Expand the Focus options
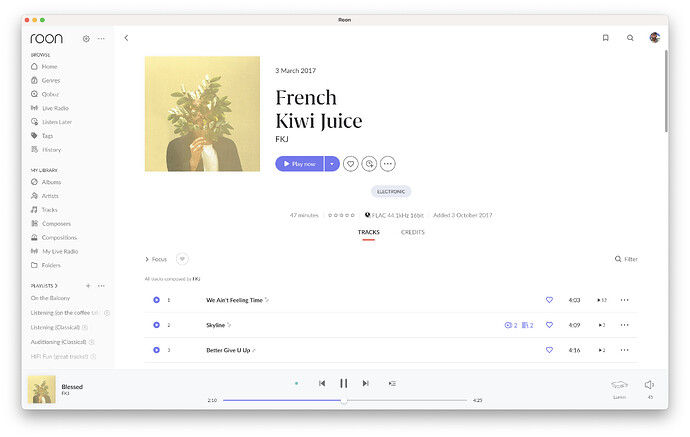Image resolution: width=690 pixels, height=437 pixels. click(x=156, y=259)
